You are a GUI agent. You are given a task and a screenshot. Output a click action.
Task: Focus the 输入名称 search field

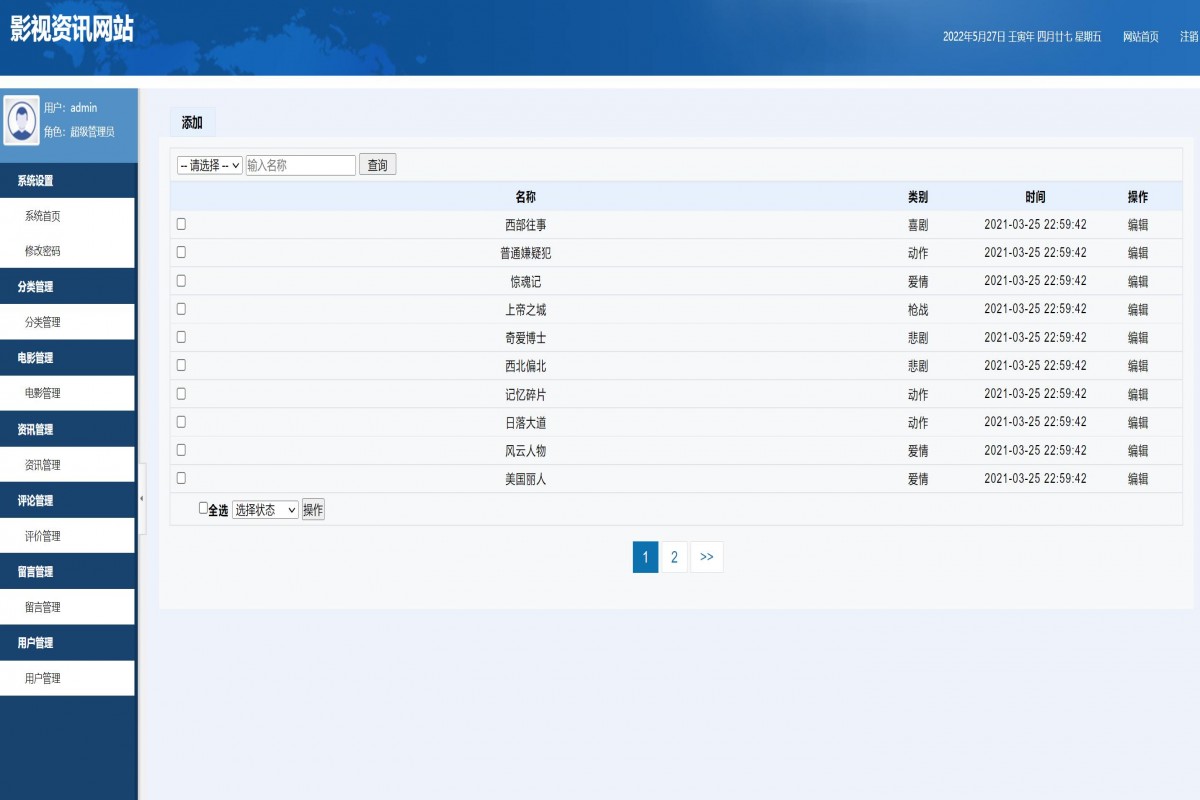pos(300,165)
